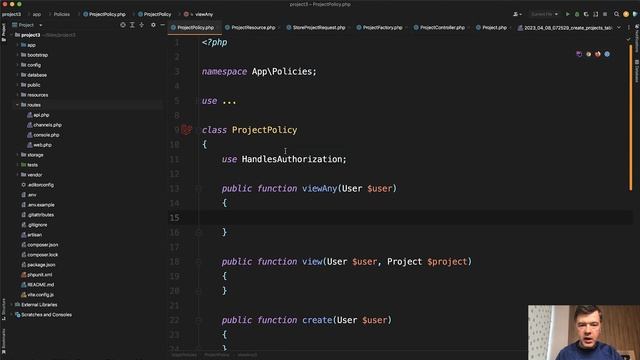The width and height of the screenshot is (640, 360).
Task: Open composer.lock file
Action: coord(40,255)
